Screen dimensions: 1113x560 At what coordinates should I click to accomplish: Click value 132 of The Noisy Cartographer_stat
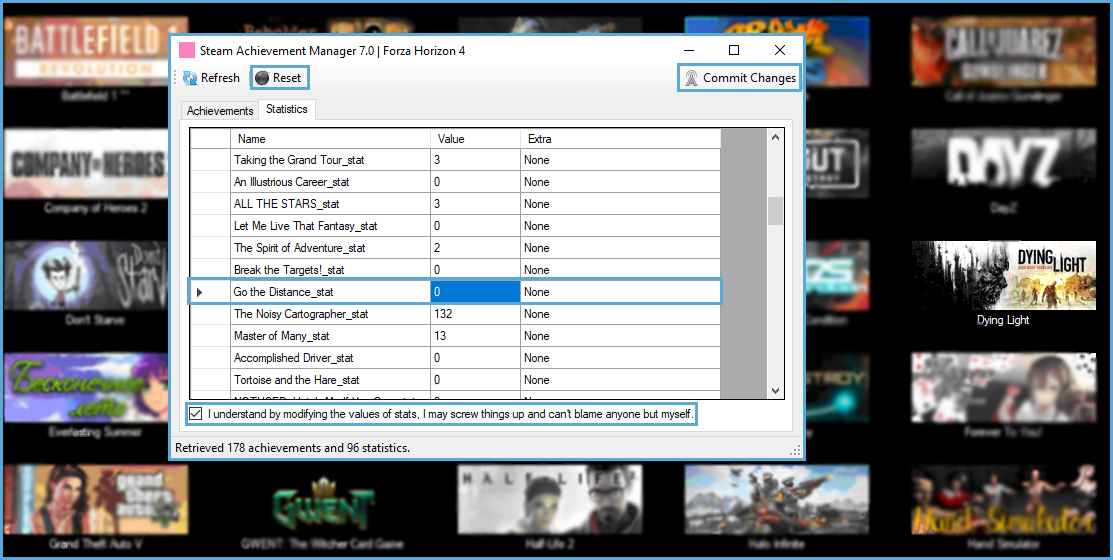[476, 314]
